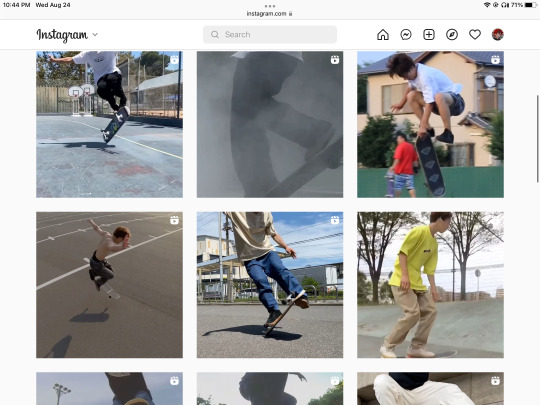
Task: Open the Explore compass icon
Action: pyautogui.click(x=452, y=34)
